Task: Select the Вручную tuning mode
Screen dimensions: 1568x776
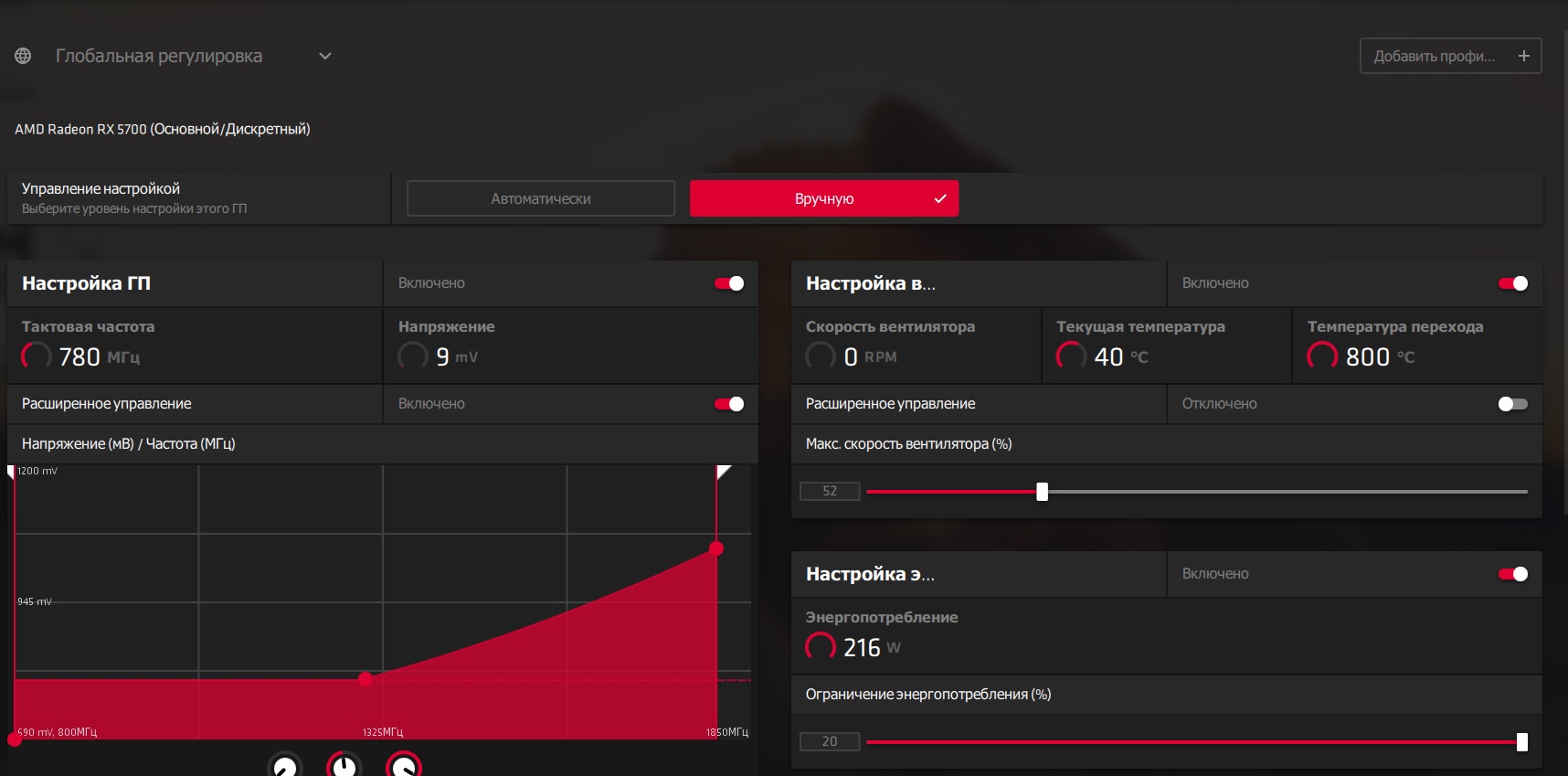Action: tap(824, 198)
